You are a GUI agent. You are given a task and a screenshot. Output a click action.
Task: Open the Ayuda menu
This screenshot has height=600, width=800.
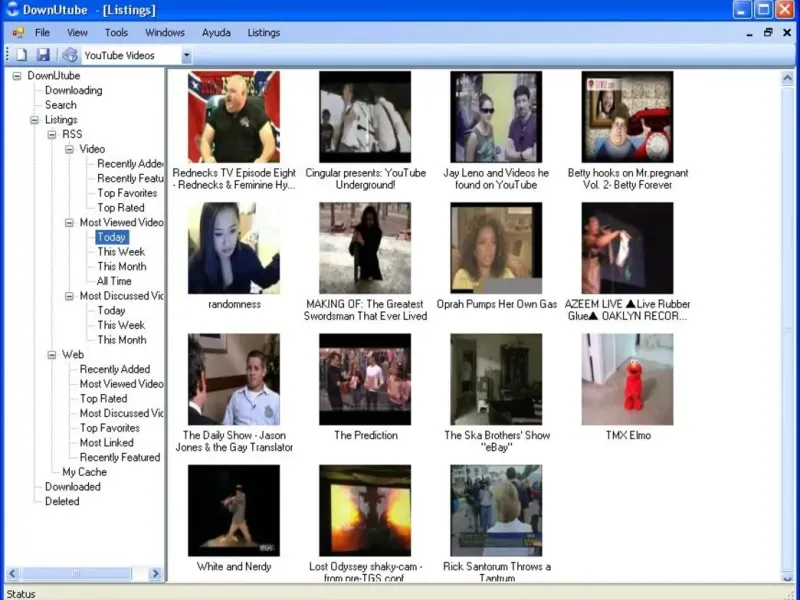[x=216, y=32]
